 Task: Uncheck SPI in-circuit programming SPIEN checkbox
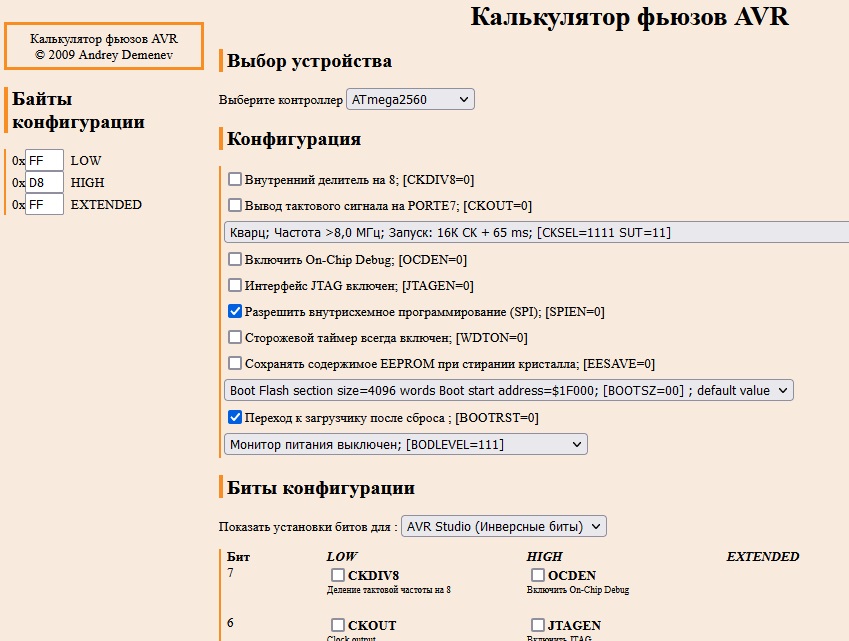click(234, 311)
